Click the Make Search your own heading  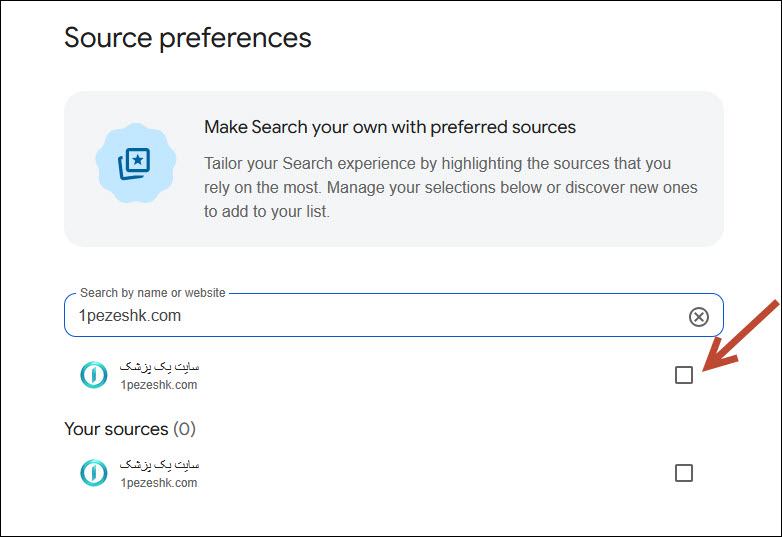pos(390,127)
